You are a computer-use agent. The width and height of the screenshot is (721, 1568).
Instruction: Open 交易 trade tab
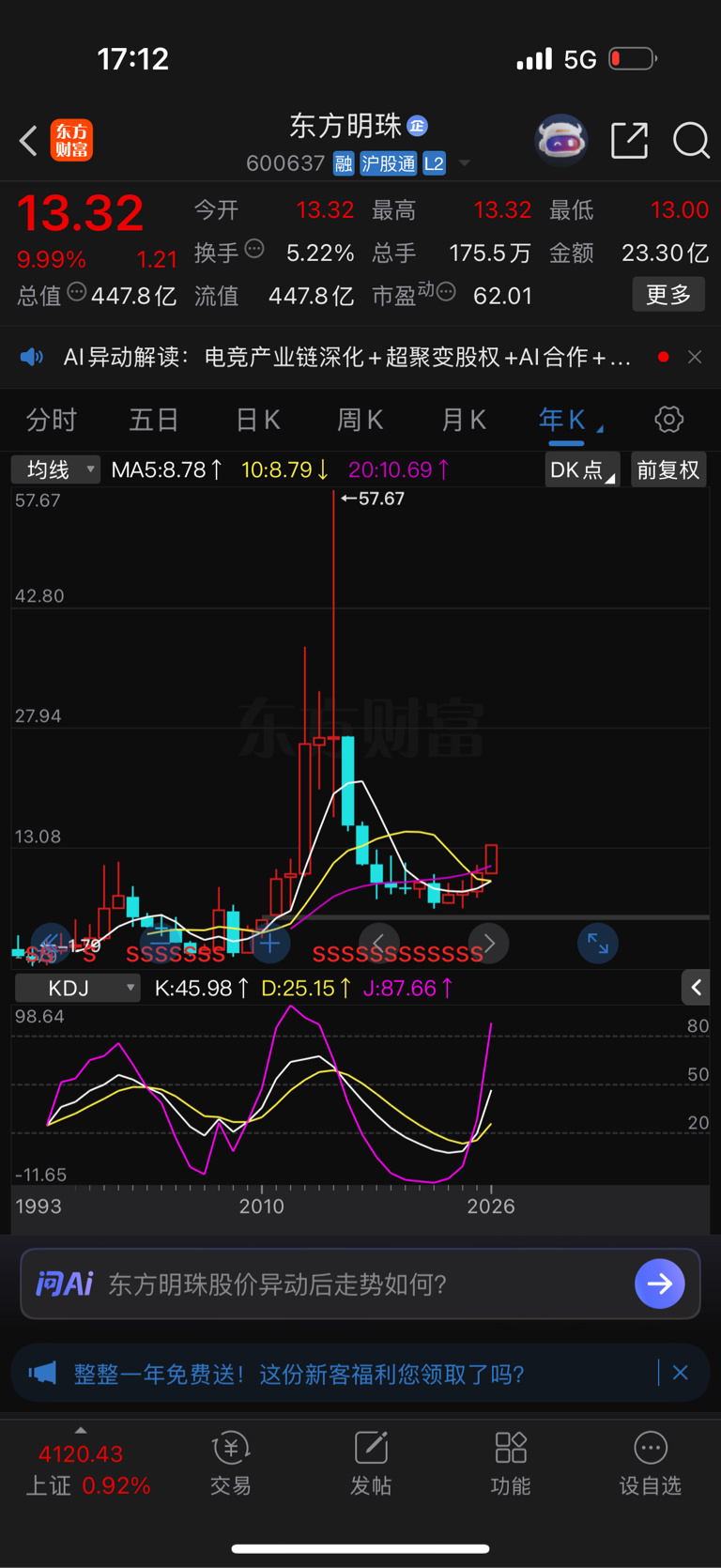coord(231,1463)
